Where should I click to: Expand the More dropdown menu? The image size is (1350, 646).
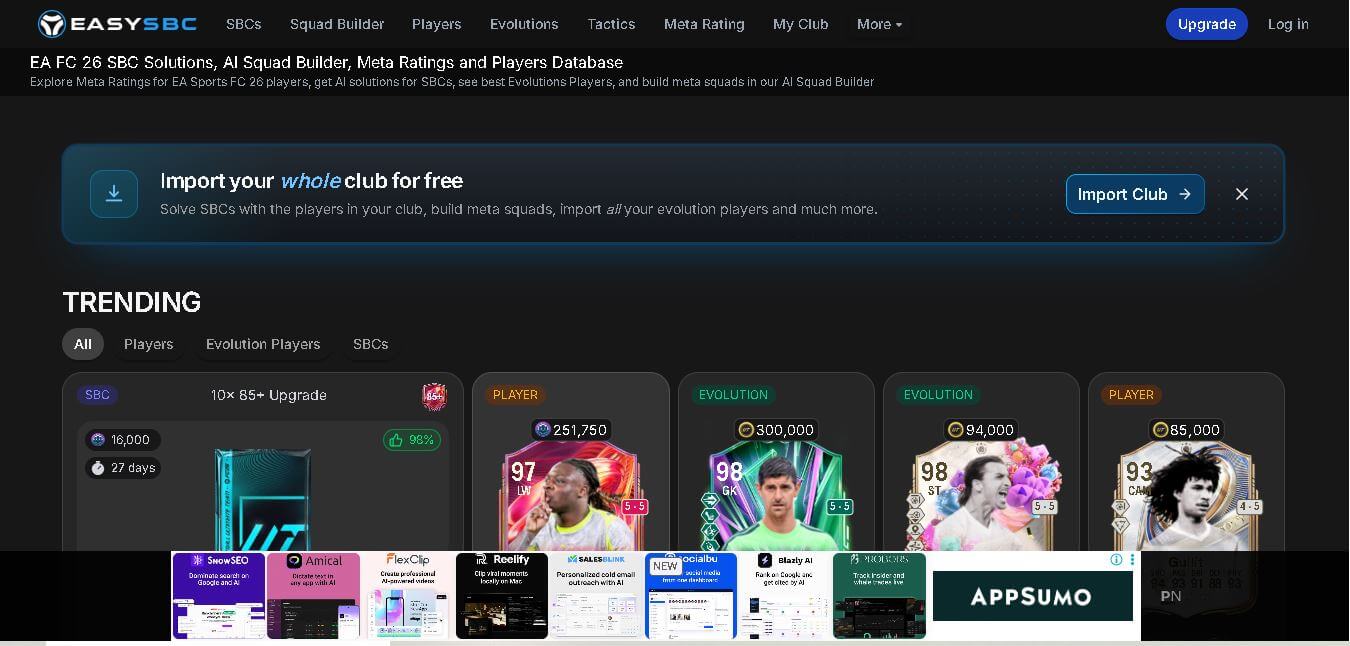click(x=879, y=24)
